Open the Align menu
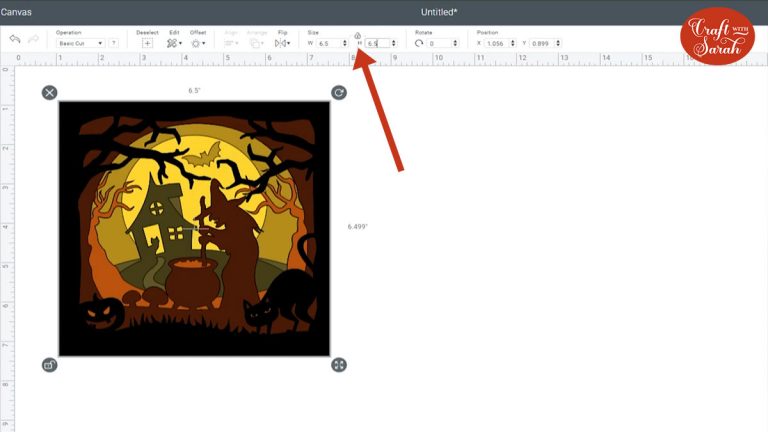Image resolution: width=768 pixels, height=432 pixels. click(228, 44)
